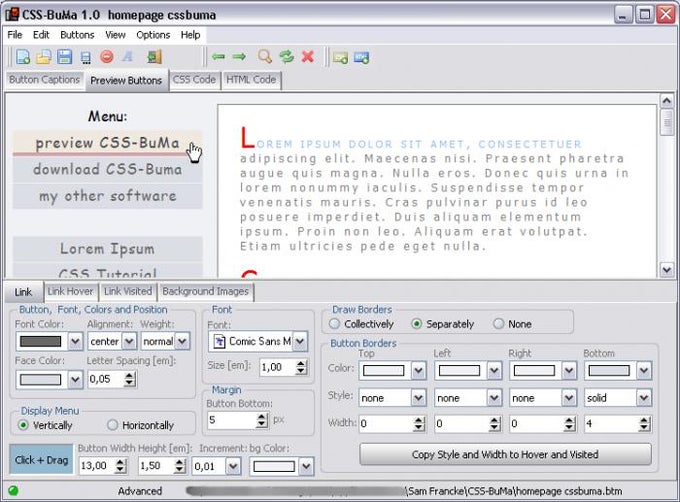Viewport: 680px width, 502px height.
Task: Open the Help menu
Action: pyautogui.click(x=190, y=35)
